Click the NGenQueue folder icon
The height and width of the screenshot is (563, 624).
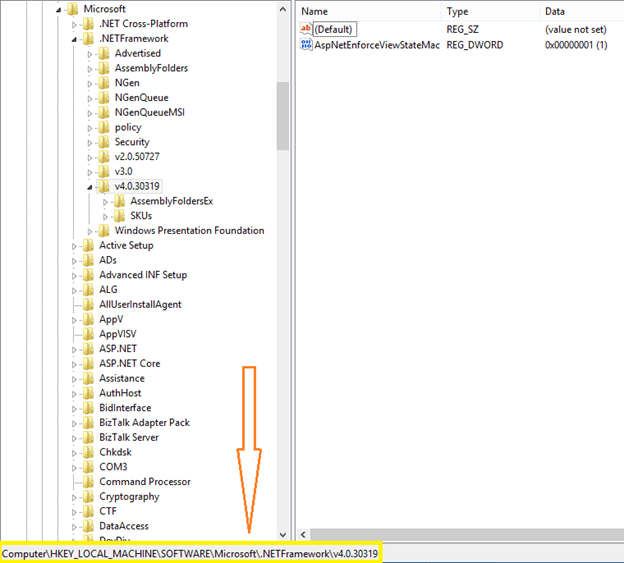coord(104,97)
